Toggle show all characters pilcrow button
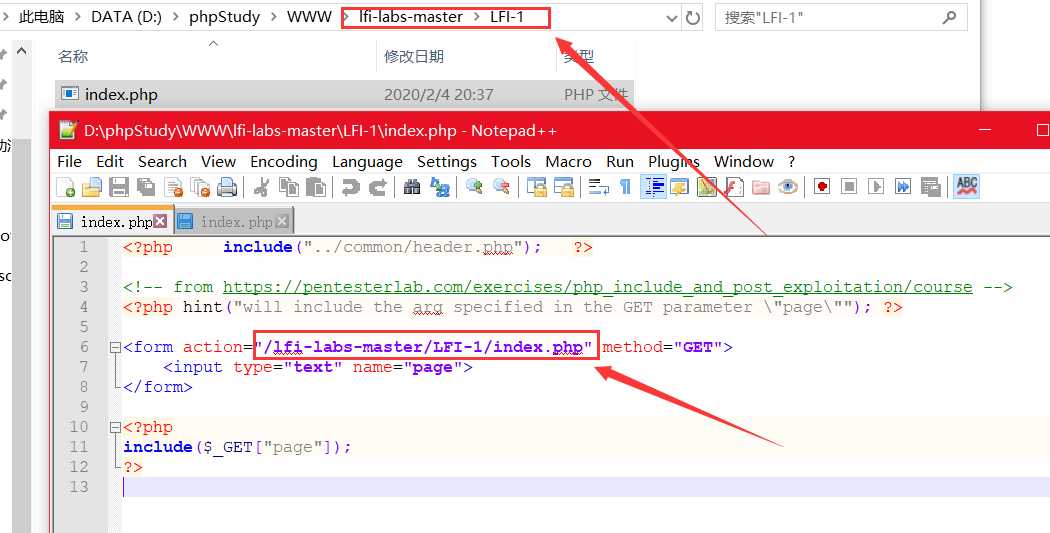The image size is (1050, 533). (626, 187)
